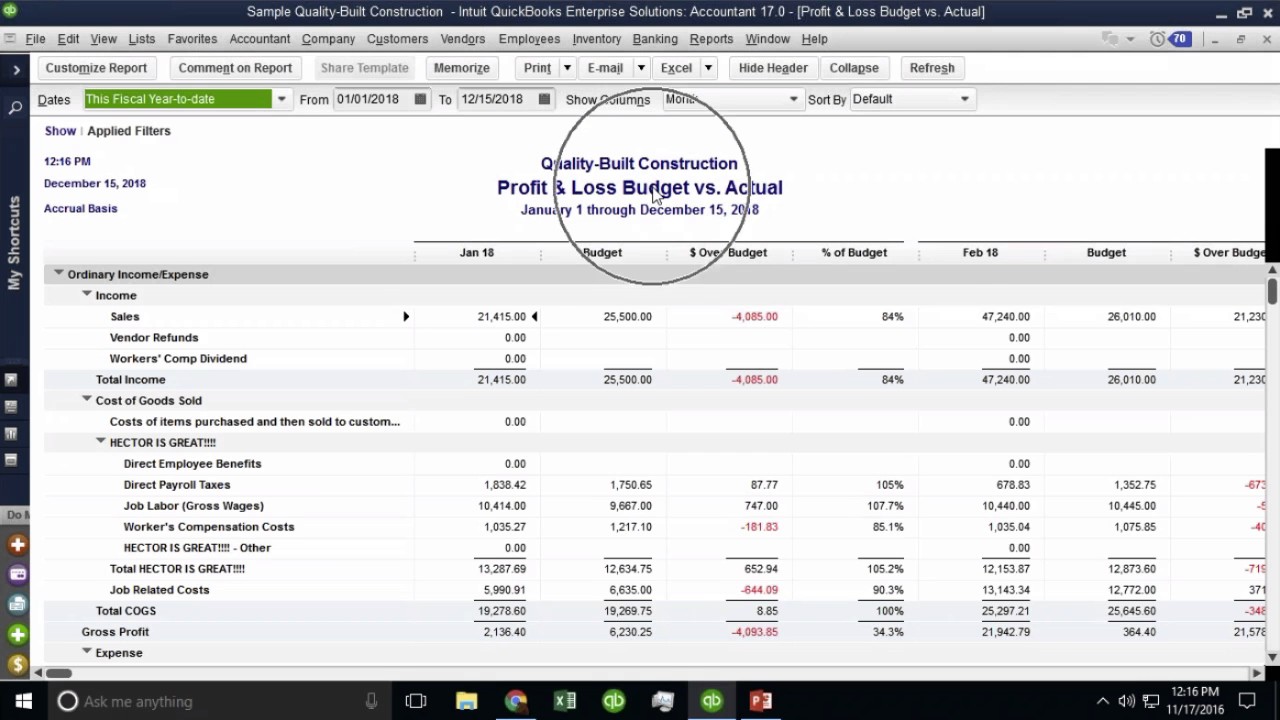Click the Gross Profit row label
This screenshot has height=720, width=1280.
click(x=115, y=632)
